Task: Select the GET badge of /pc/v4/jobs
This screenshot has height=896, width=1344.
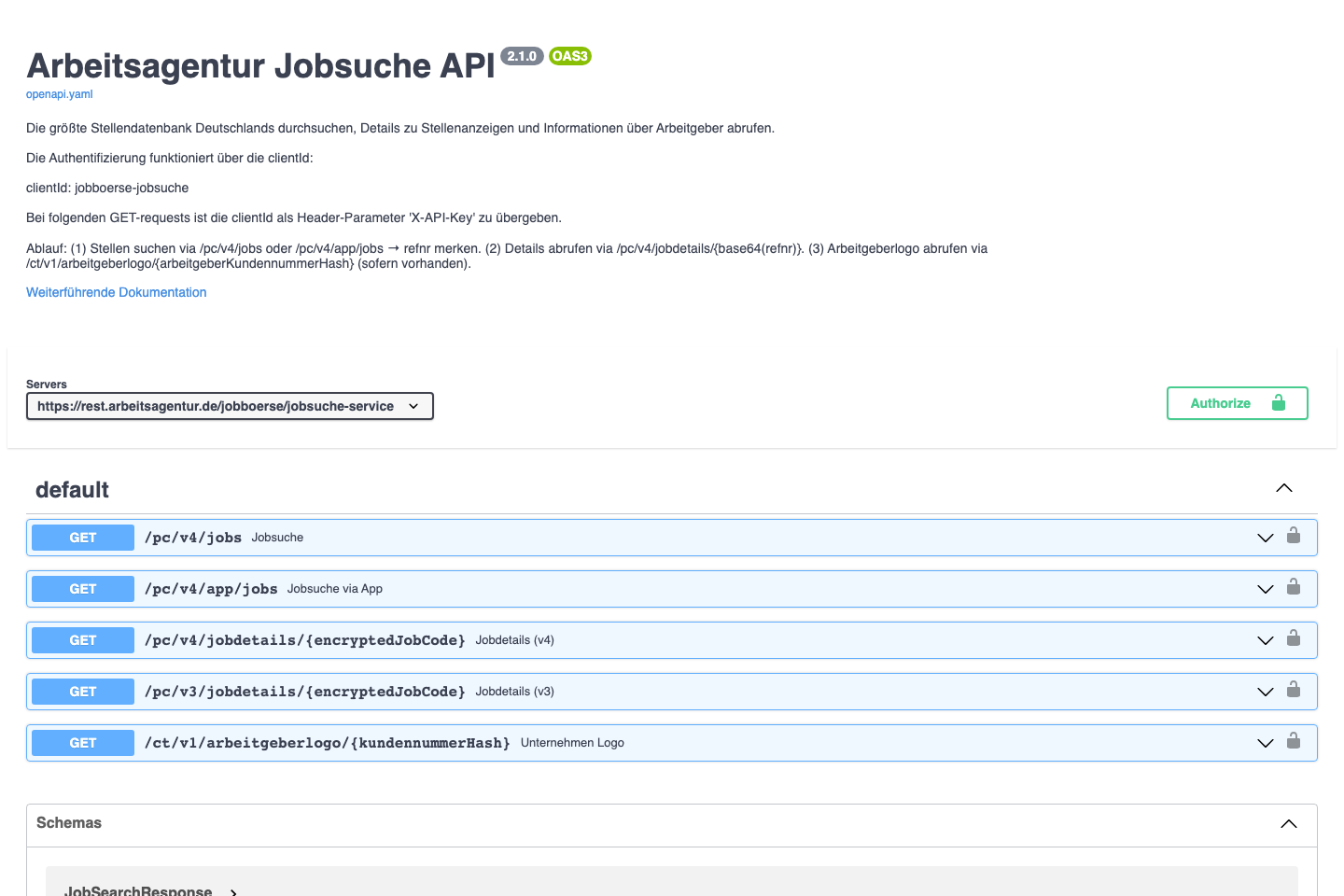Action: (82, 537)
